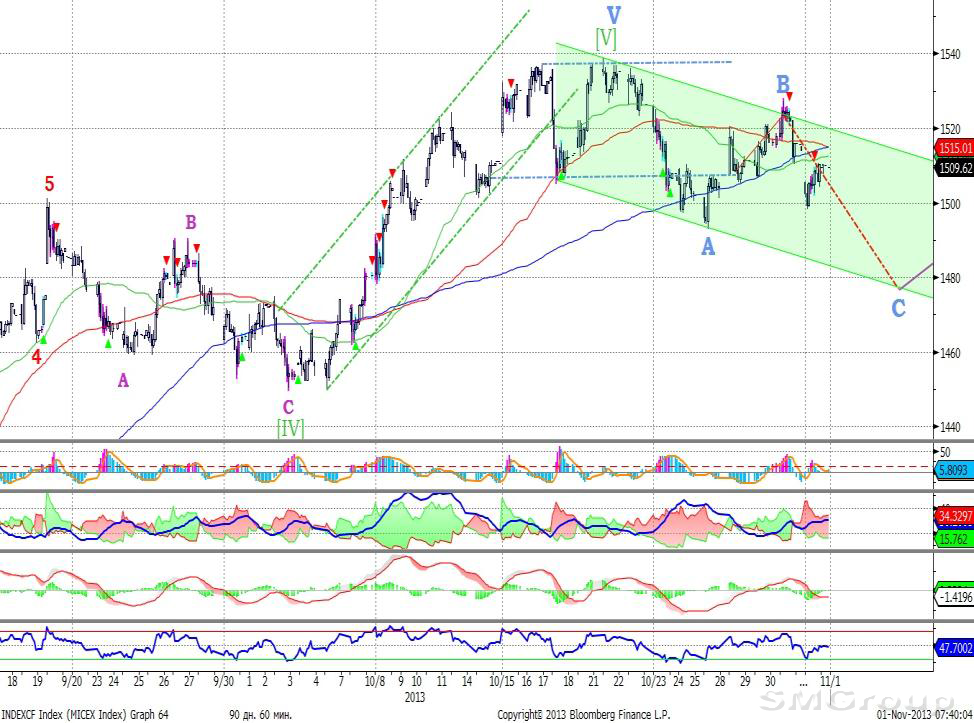This screenshot has width=974, height=723.
Task: Click the 10/8 date on time axis
Action: (375, 681)
